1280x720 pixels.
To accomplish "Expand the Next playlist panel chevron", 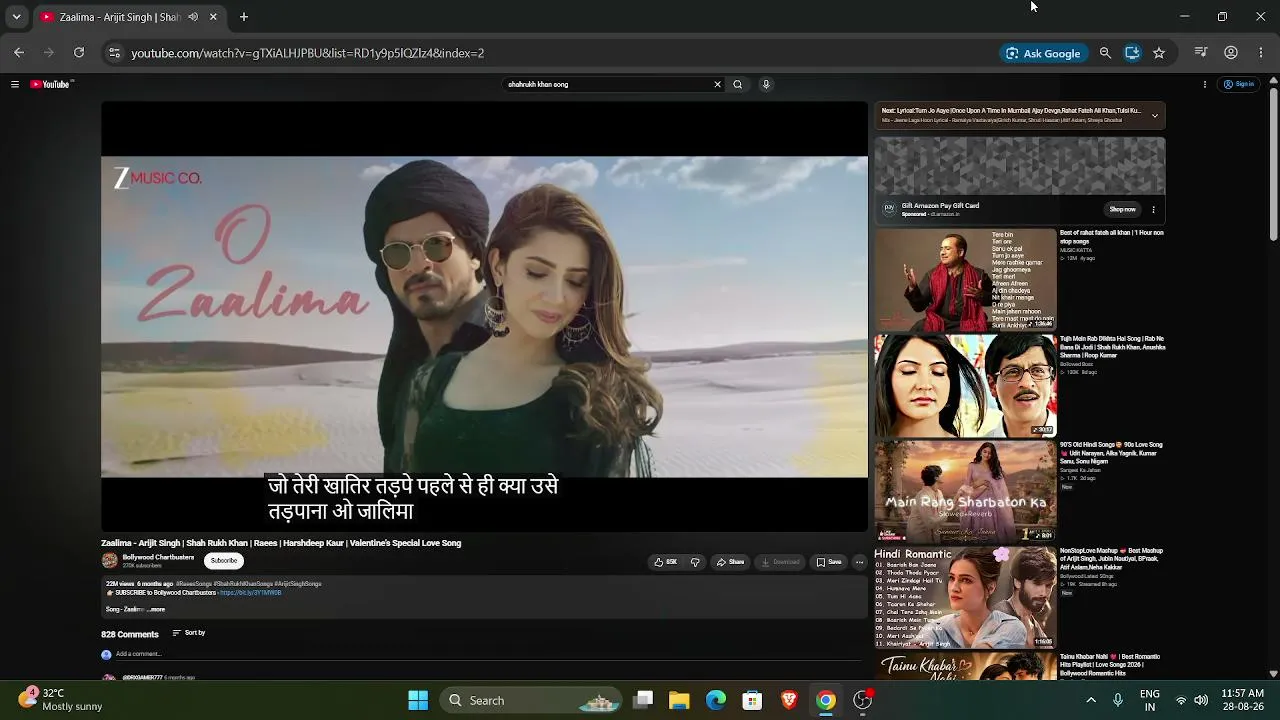I will [1154, 116].
